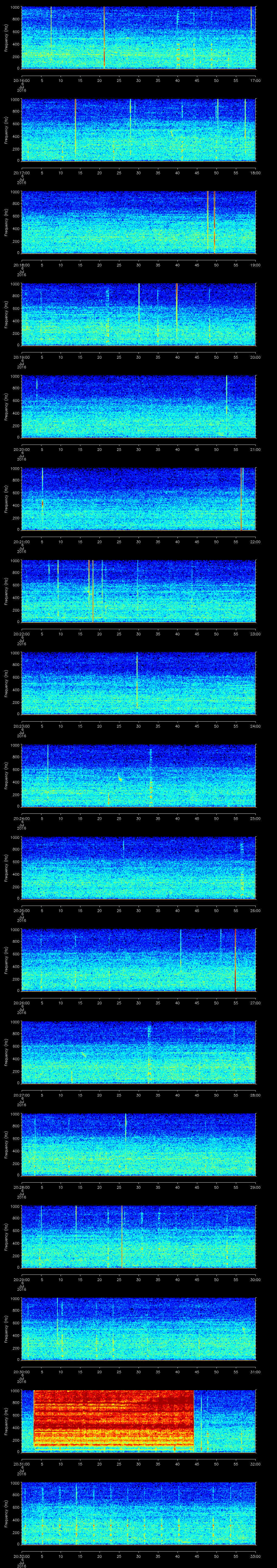Click the red line near 18 s in 20:22 panel

(x=93, y=591)
